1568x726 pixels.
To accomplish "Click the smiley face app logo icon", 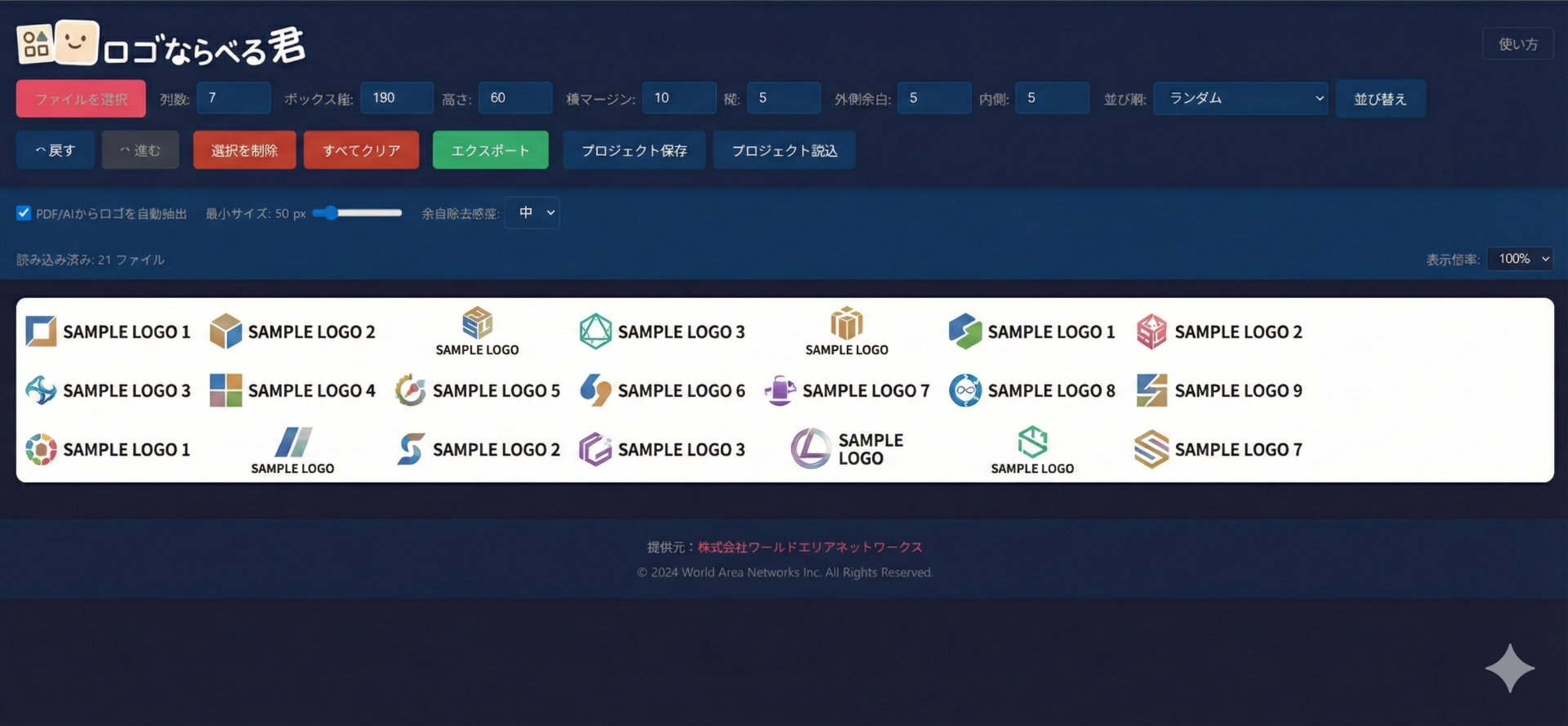I will point(76,42).
